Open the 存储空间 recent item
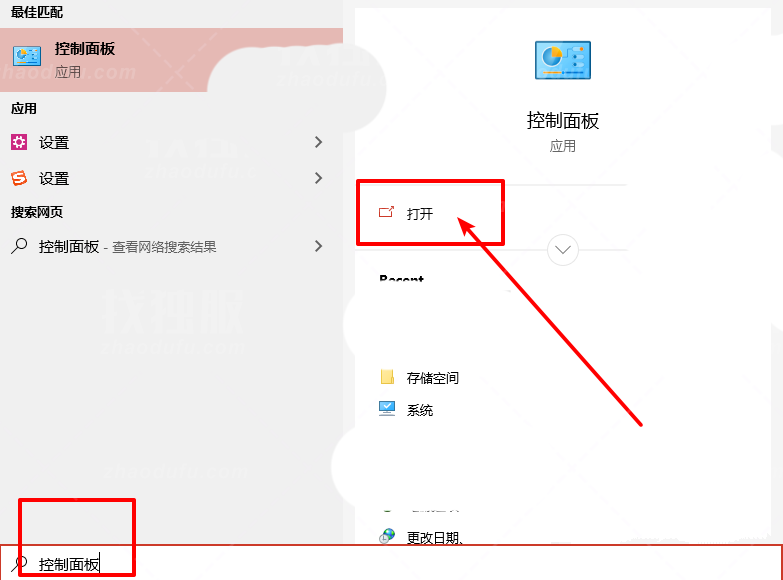 (432, 378)
